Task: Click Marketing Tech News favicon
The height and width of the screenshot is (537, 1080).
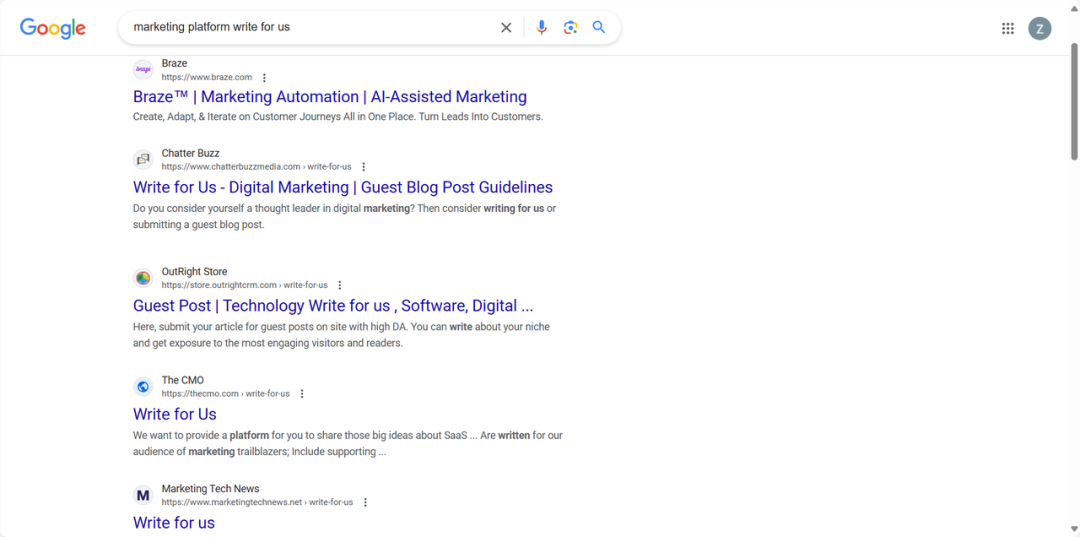Action: pos(143,495)
